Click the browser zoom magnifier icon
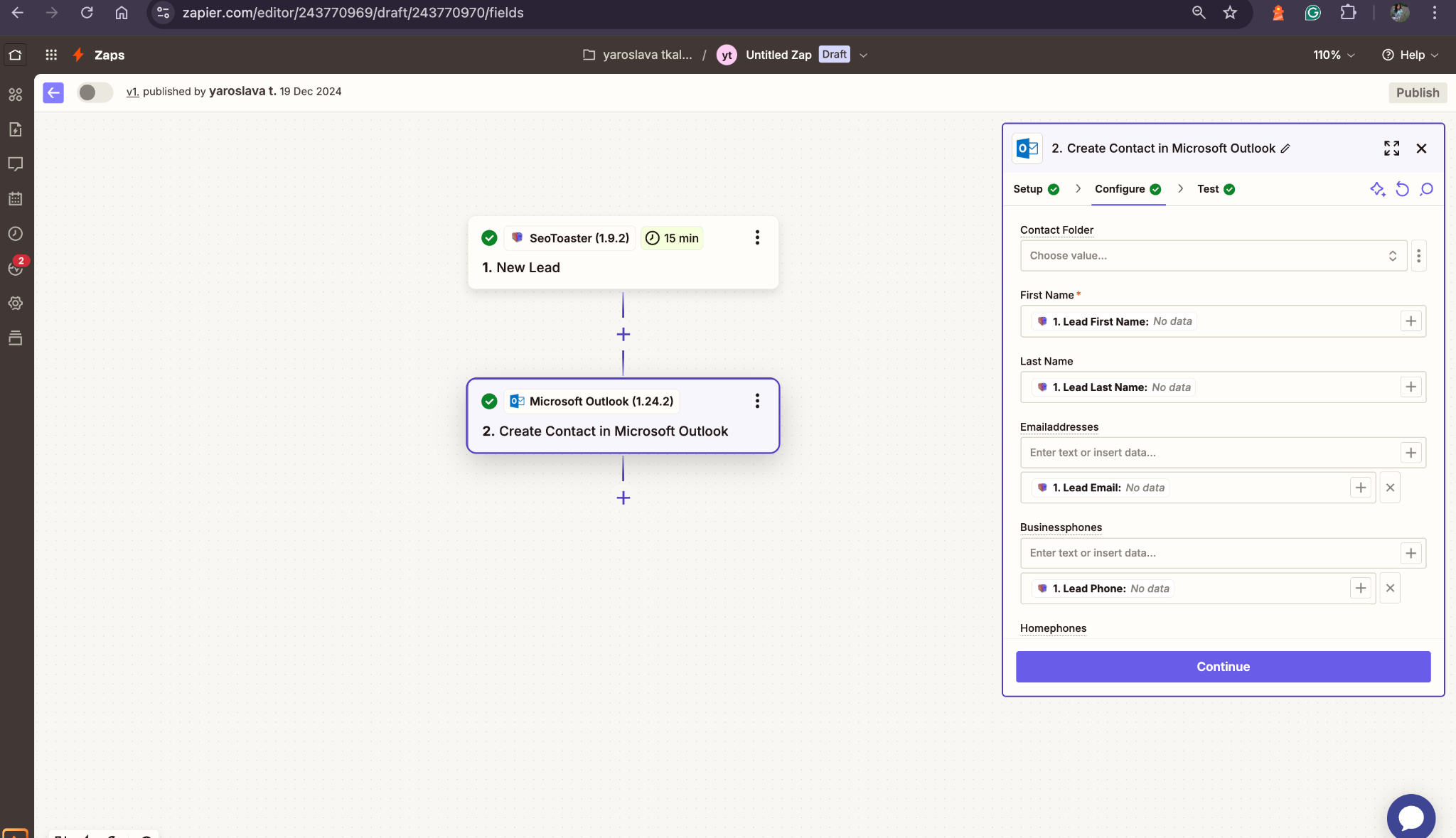 coord(1199,13)
